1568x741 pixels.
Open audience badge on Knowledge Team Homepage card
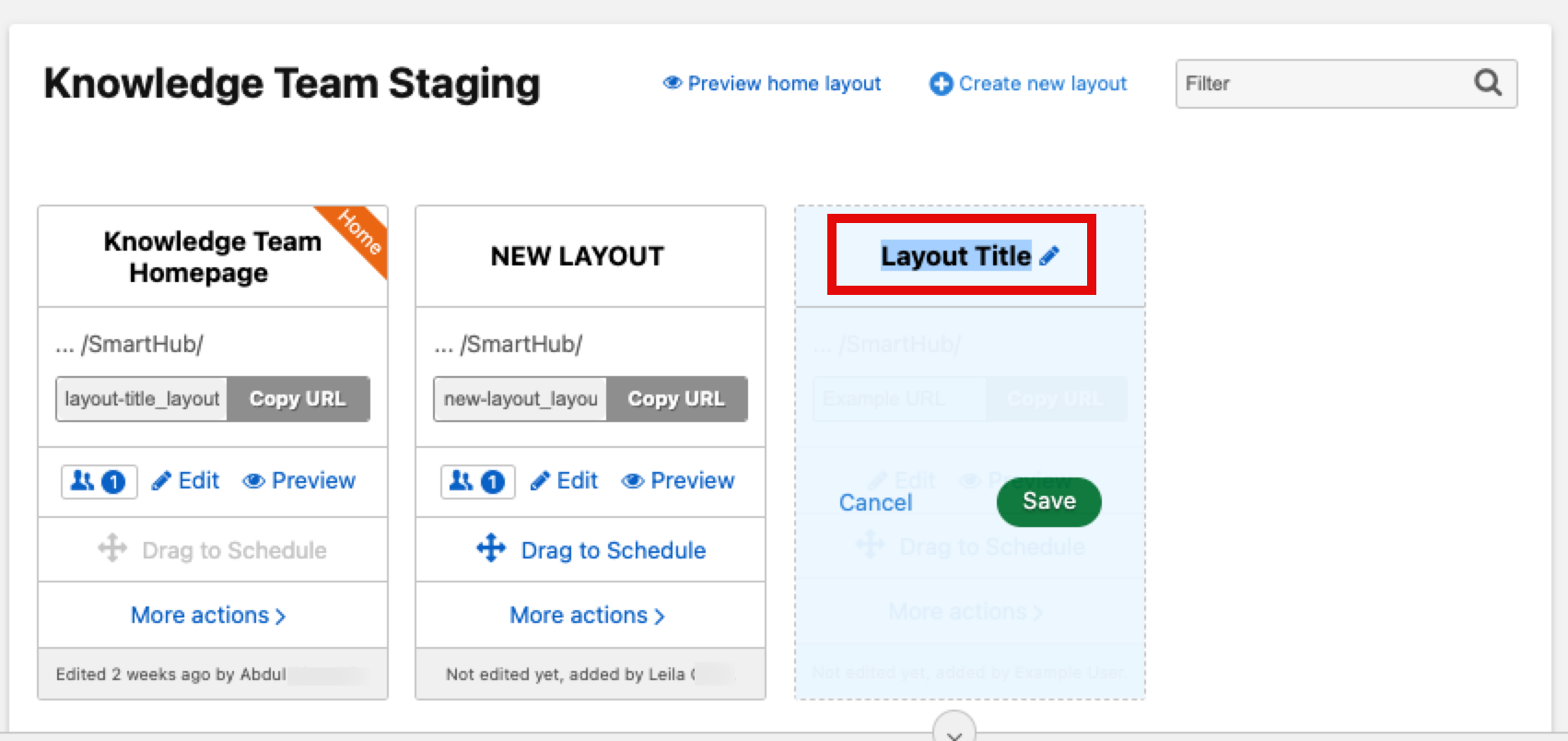click(x=99, y=481)
